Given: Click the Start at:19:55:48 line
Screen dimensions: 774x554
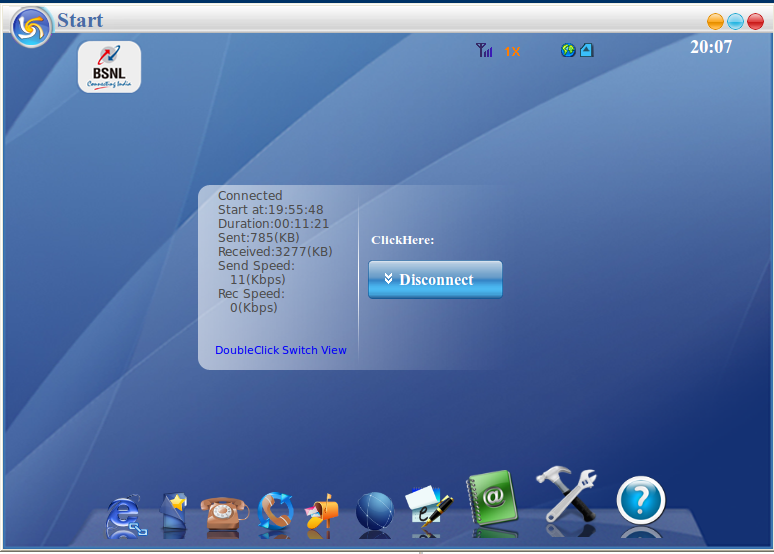Looking at the screenshot, I should [271, 209].
